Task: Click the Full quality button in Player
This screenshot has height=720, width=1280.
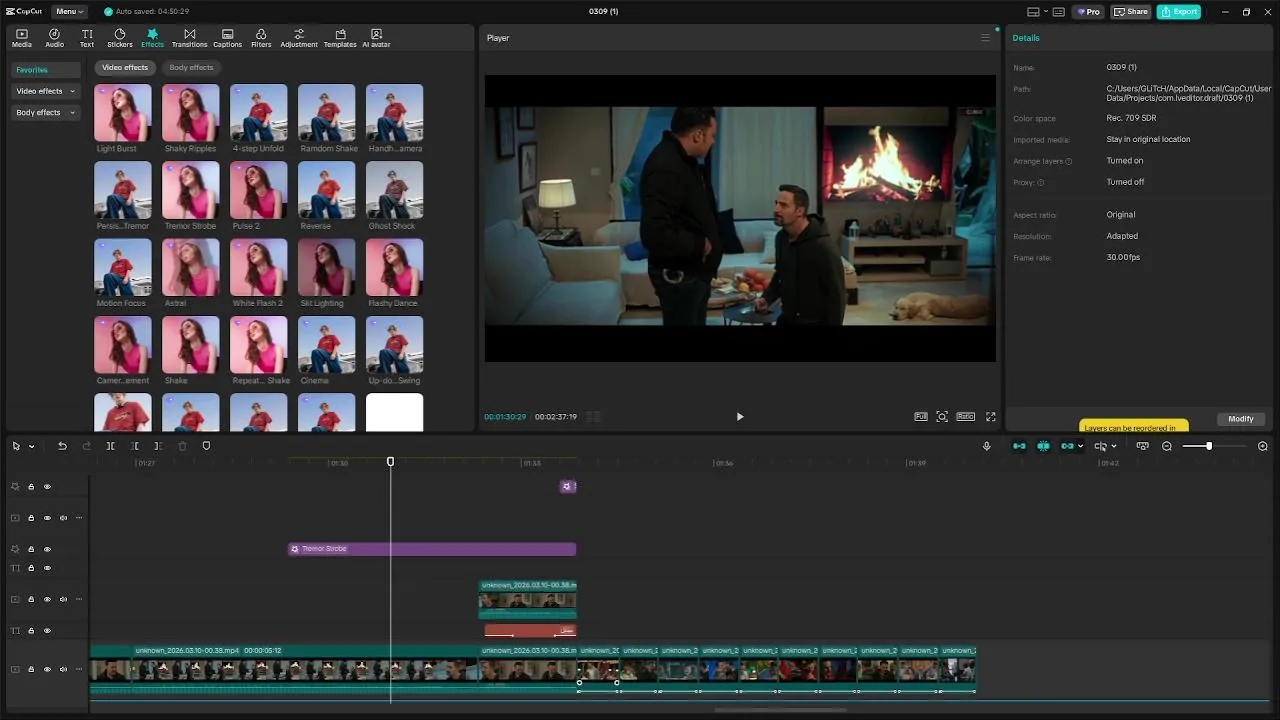Action: [x=921, y=417]
